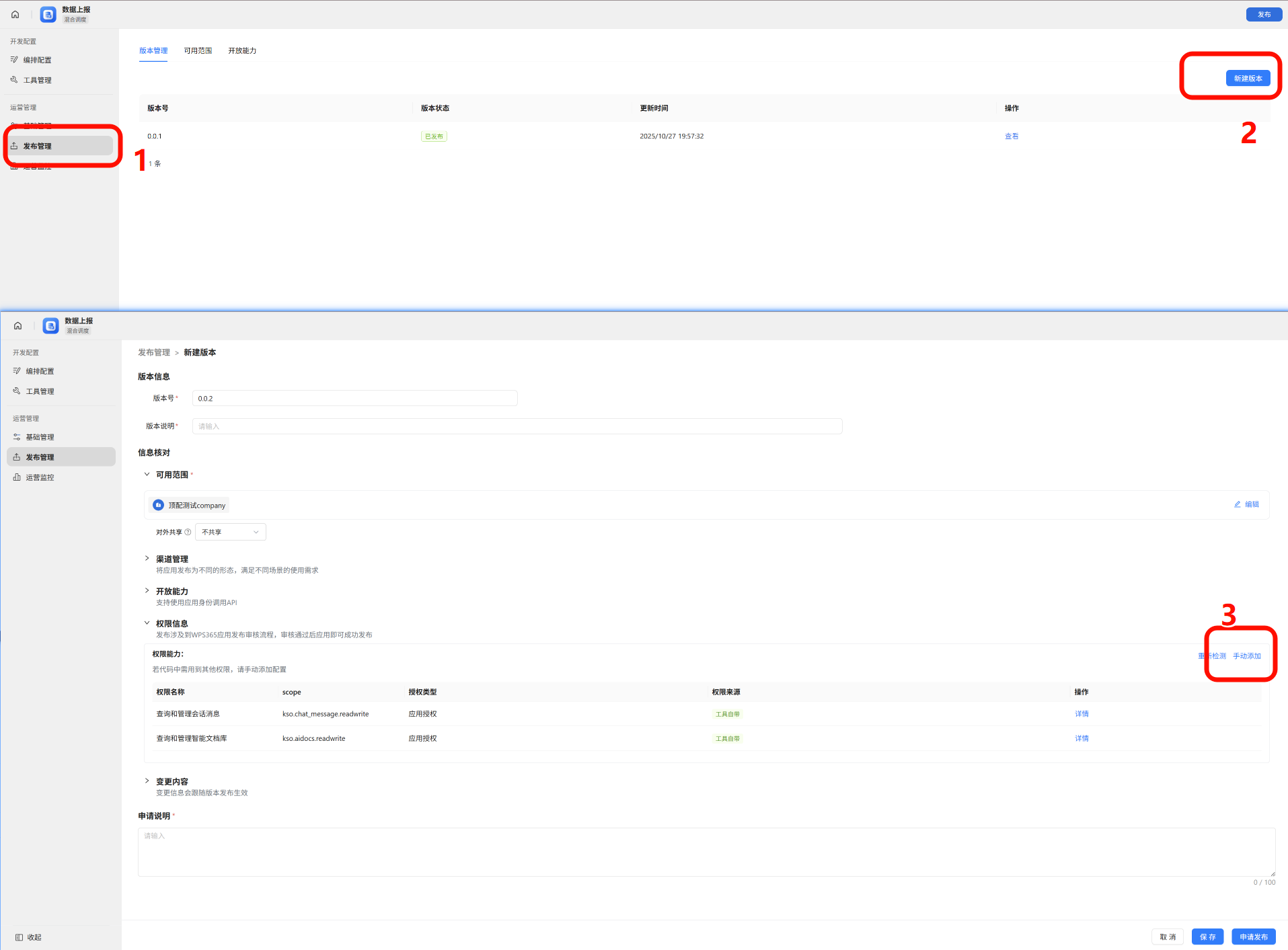The width and height of the screenshot is (1288, 950).
Task: Collapse the 权限信息 section
Action: [x=147, y=623]
